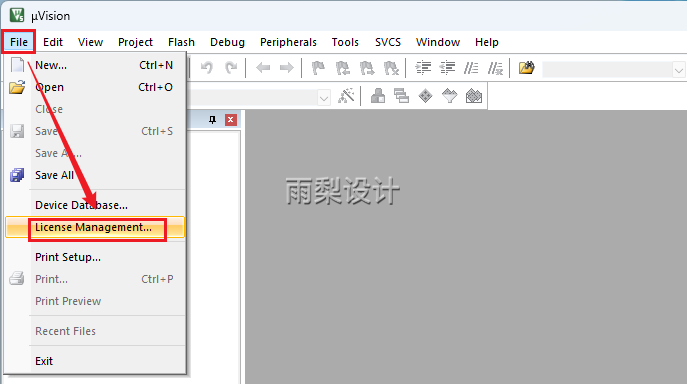Click Manage Multi-Project Workspace icon
687x384 pixels.
(401, 96)
